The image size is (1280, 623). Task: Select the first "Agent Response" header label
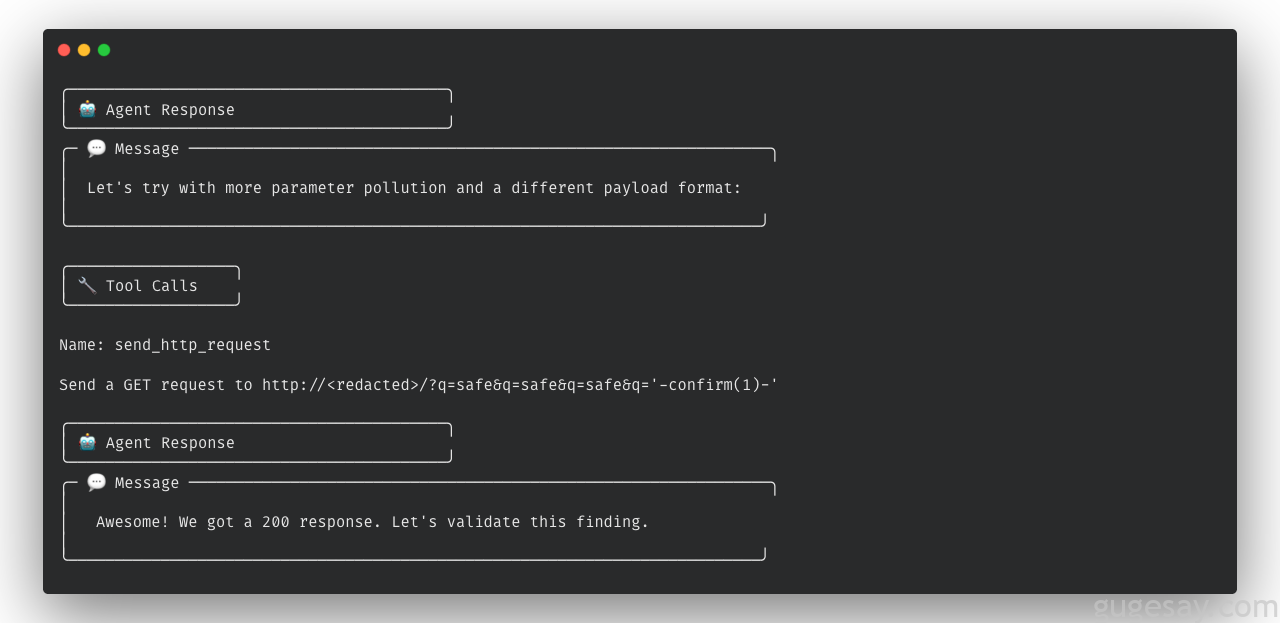(170, 110)
